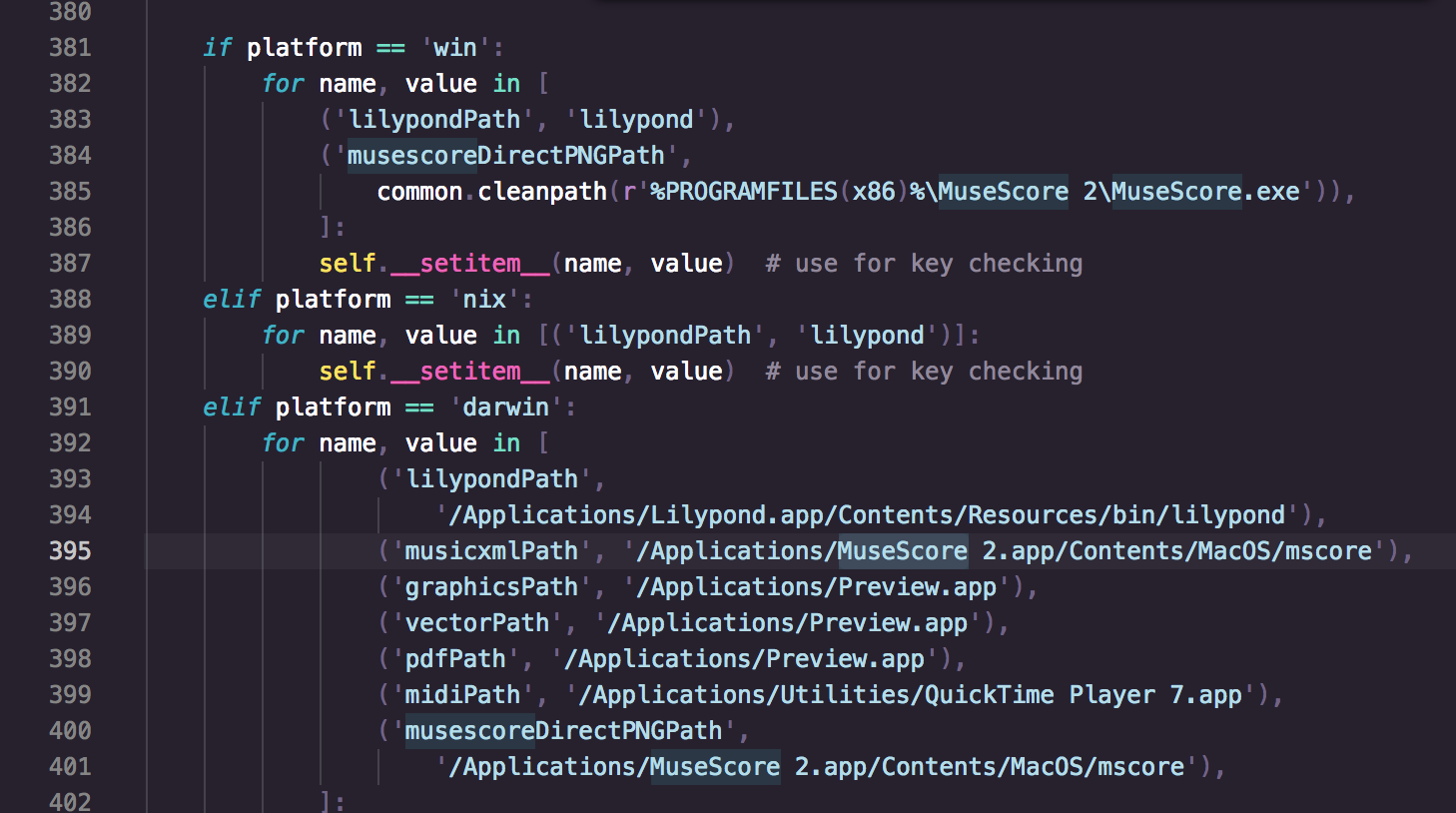Click highlighted 'MuseScore' word on line 395
Screen dimensions: 1456x813
[x=903, y=550]
